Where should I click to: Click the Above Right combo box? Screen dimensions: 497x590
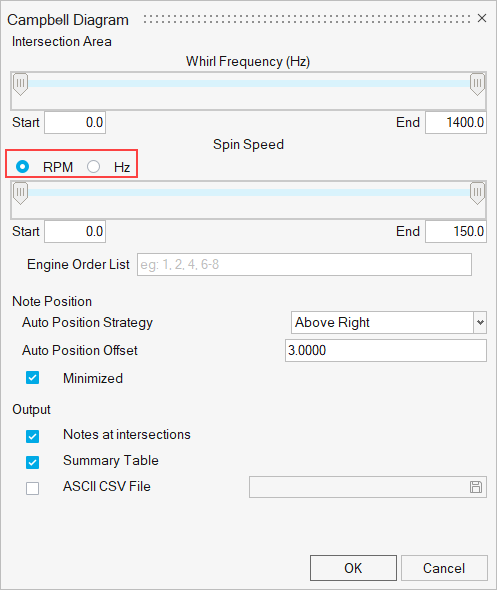(389, 322)
